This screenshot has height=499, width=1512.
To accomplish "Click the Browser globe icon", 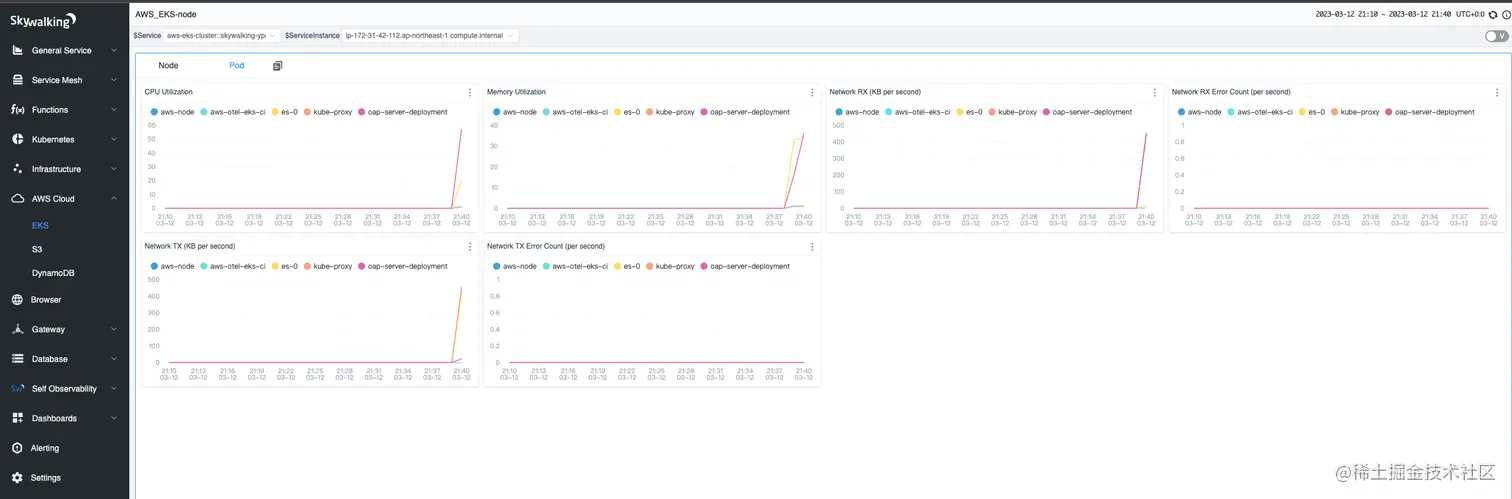I will click(18, 299).
